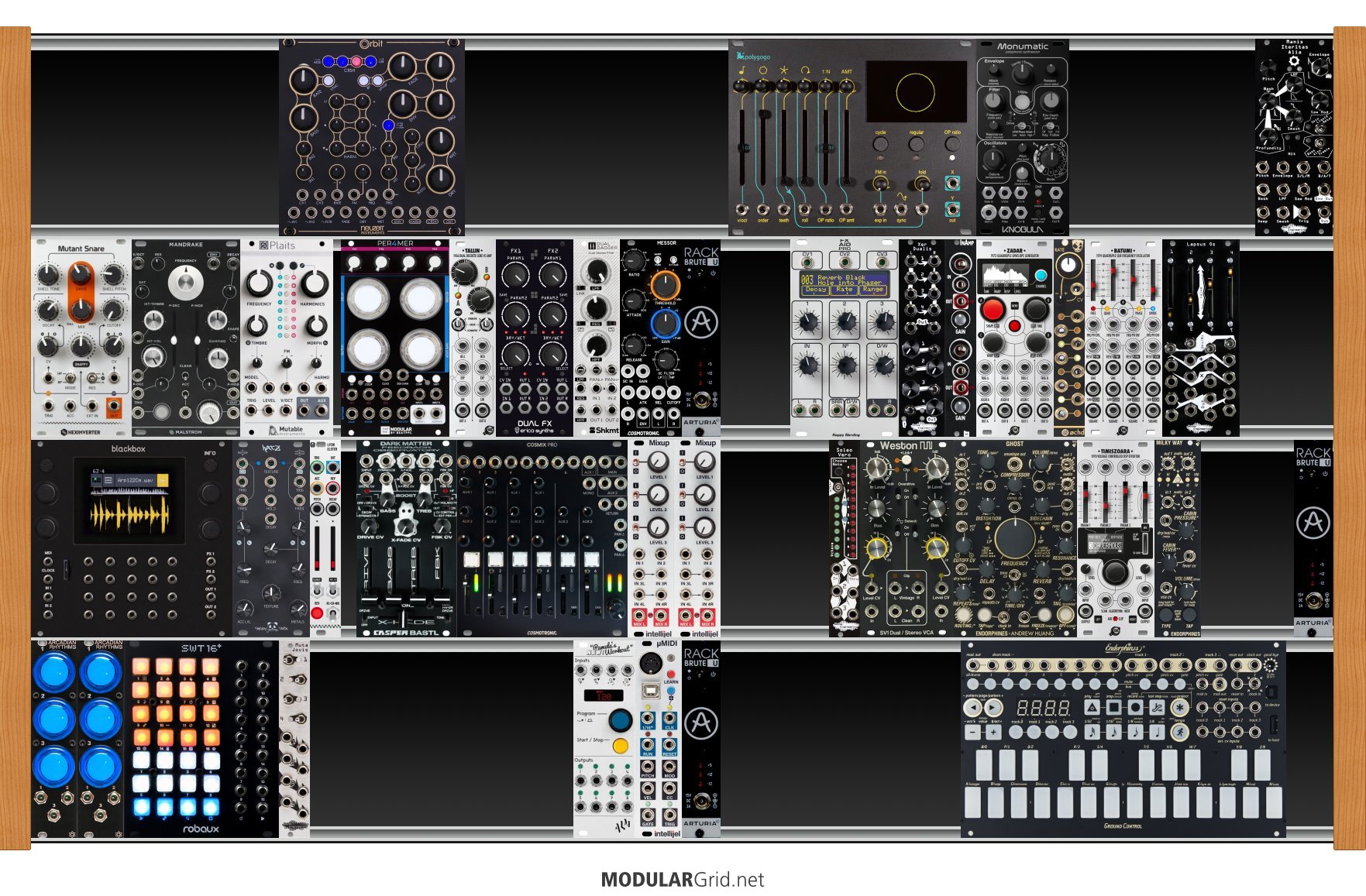Click the cyan channel button on Zadar

tap(1041, 276)
